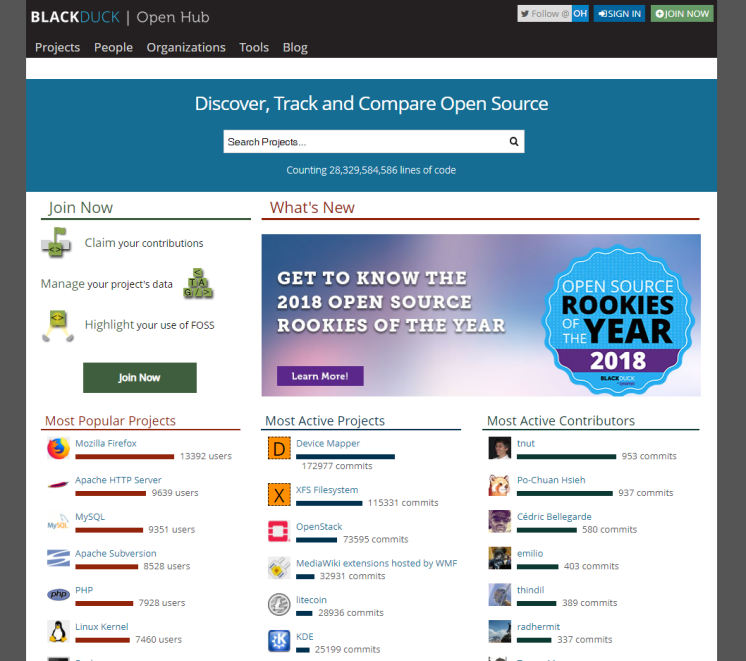746x661 pixels.
Task: Click the Linux Kernel penguin icon
Action: click(x=58, y=631)
